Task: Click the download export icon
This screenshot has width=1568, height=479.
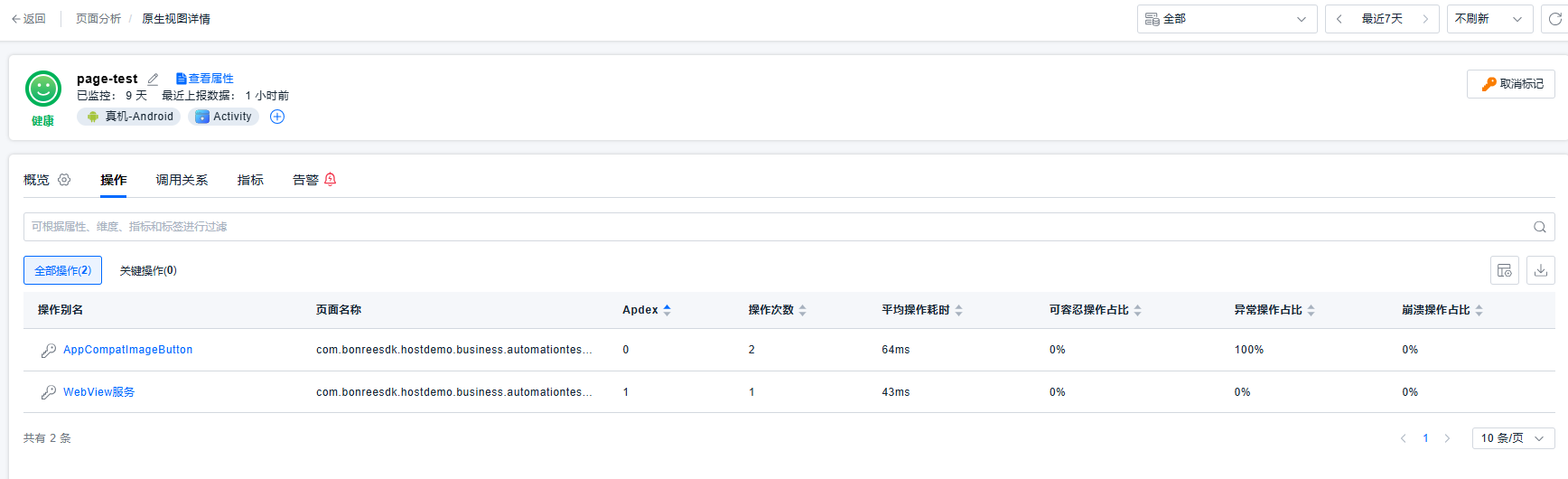Action: tap(1541, 270)
